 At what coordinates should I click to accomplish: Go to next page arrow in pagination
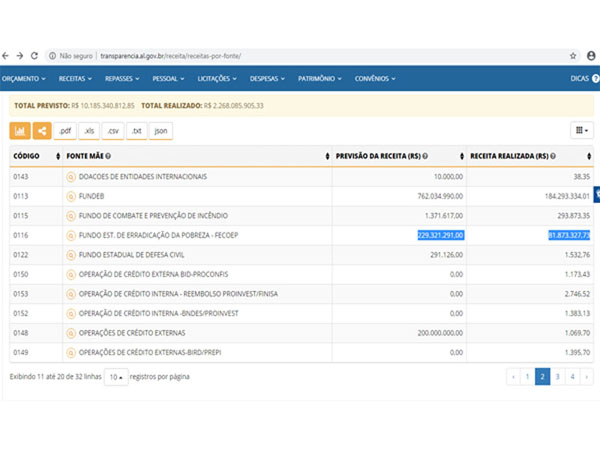(x=586, y=377)
